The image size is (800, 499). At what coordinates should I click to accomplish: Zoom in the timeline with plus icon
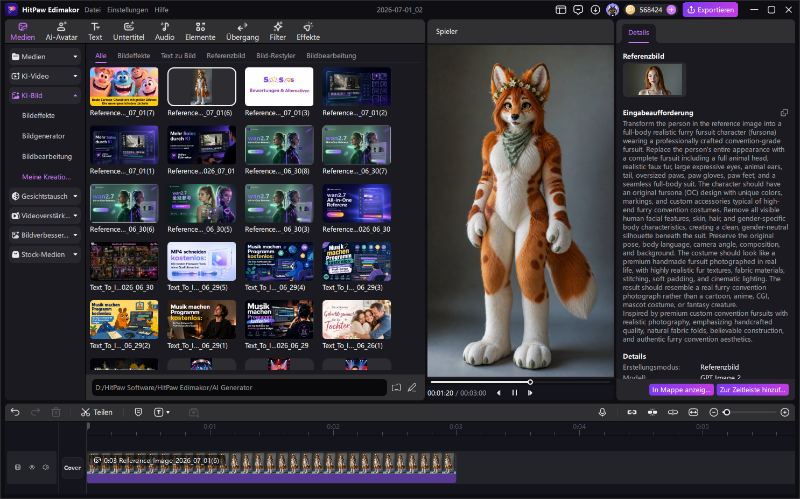[785, 412]
